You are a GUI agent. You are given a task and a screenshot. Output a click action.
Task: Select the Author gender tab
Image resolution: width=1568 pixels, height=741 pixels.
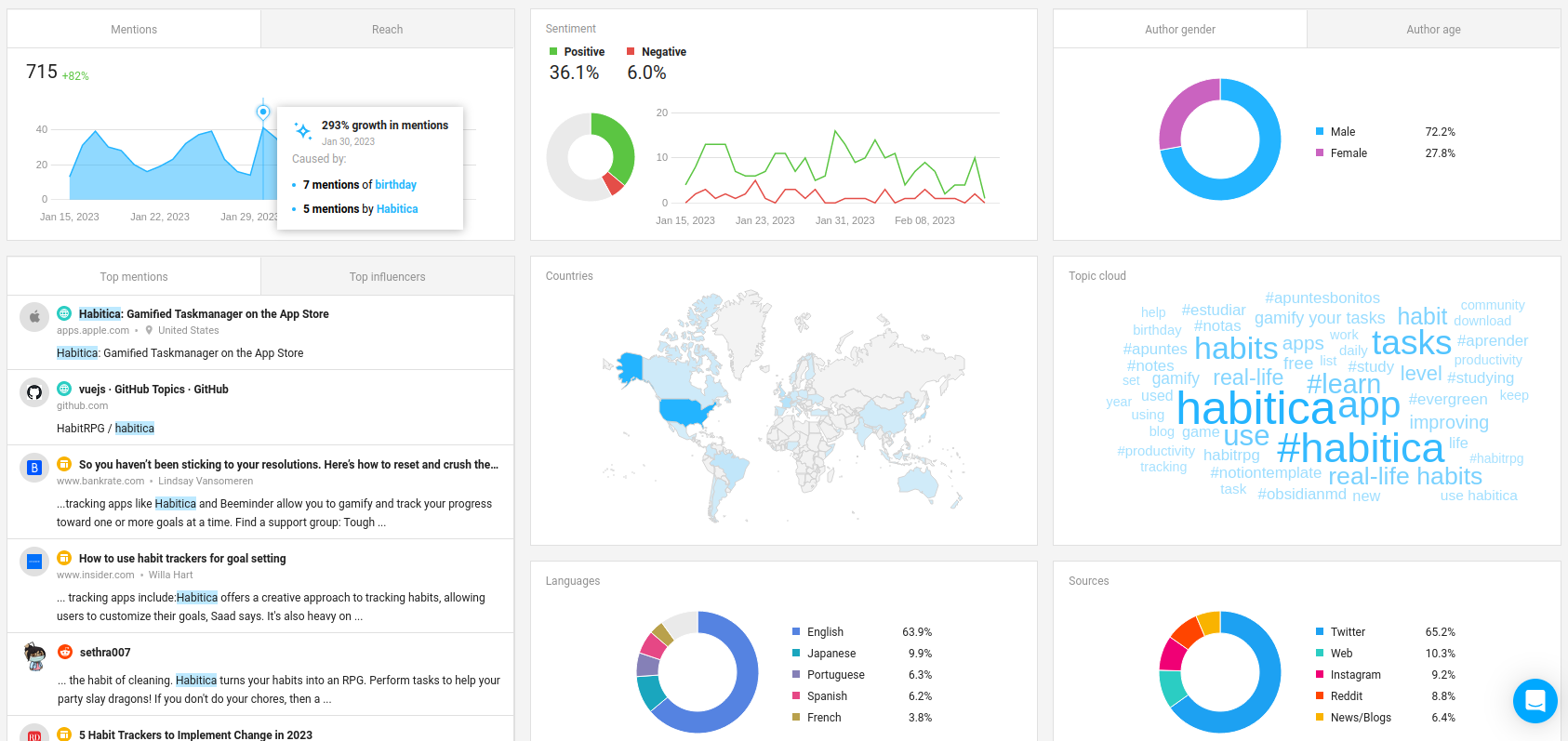1180,29
